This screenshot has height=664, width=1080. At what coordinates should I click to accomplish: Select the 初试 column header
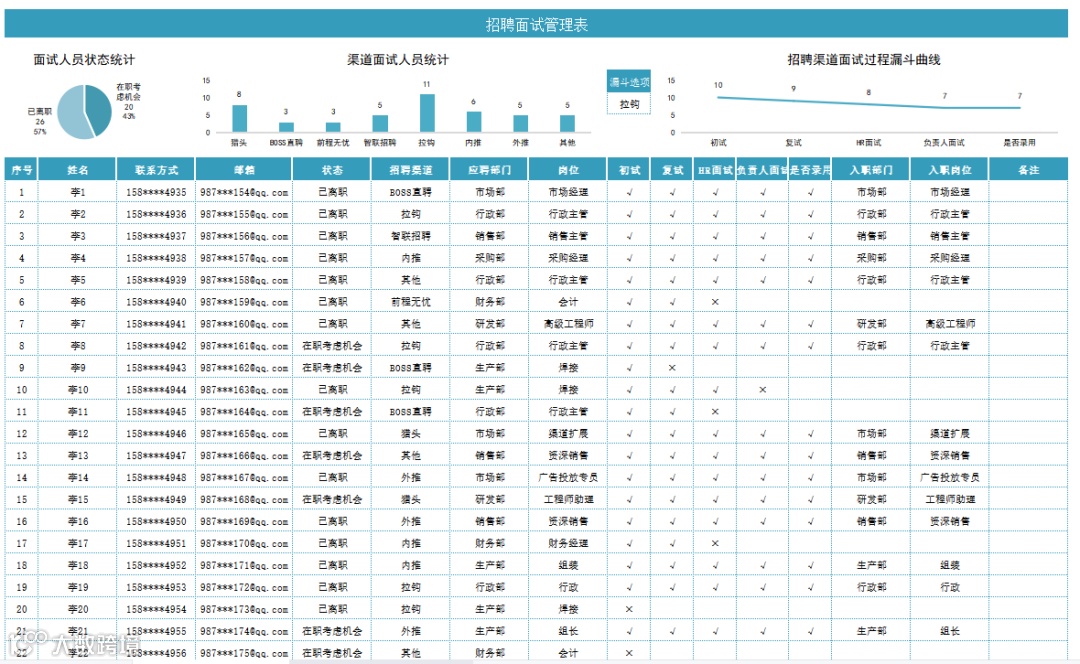coord(629,169)
